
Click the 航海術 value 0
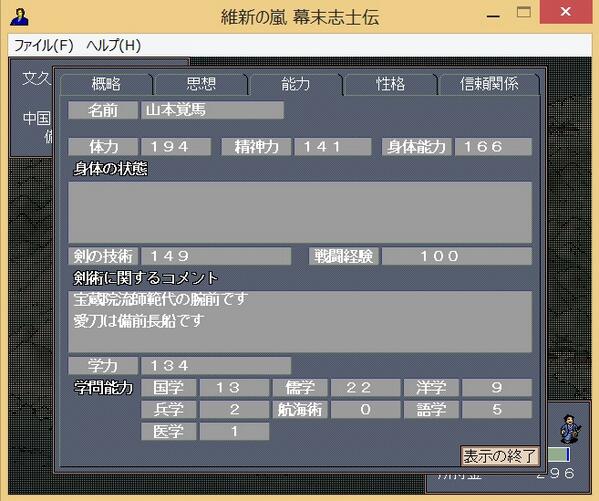(x=366, y=410)
